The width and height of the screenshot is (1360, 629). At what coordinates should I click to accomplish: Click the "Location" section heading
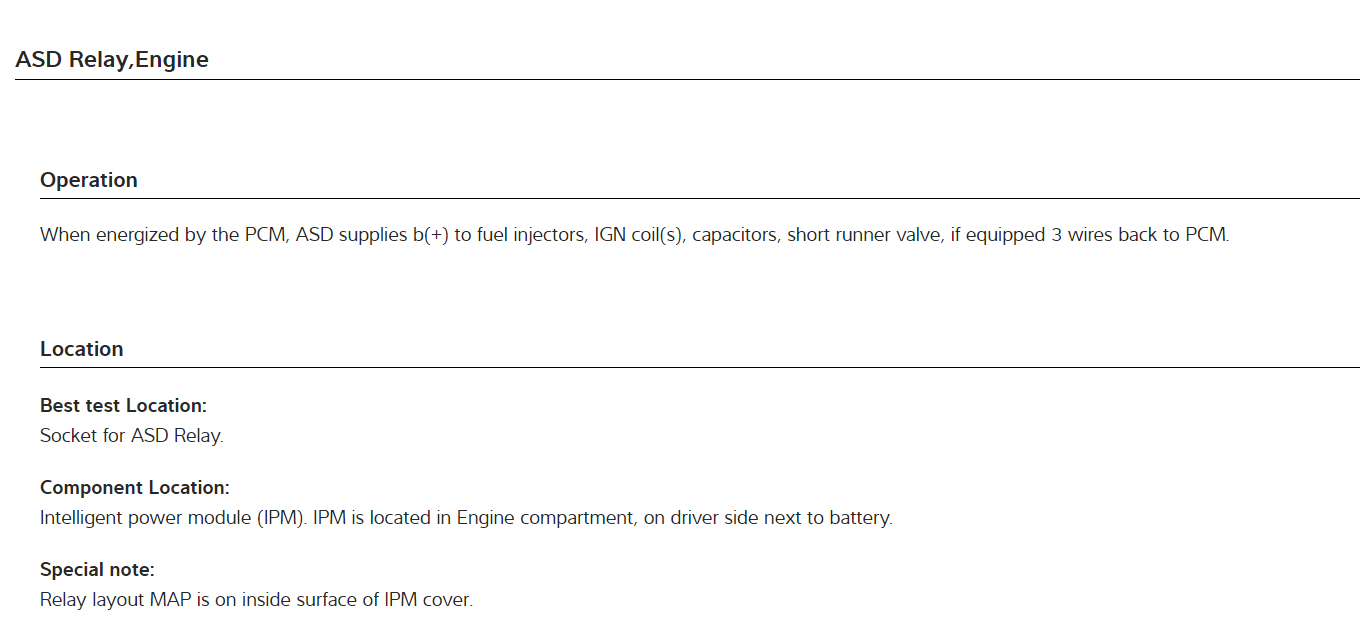pos(82,349)
